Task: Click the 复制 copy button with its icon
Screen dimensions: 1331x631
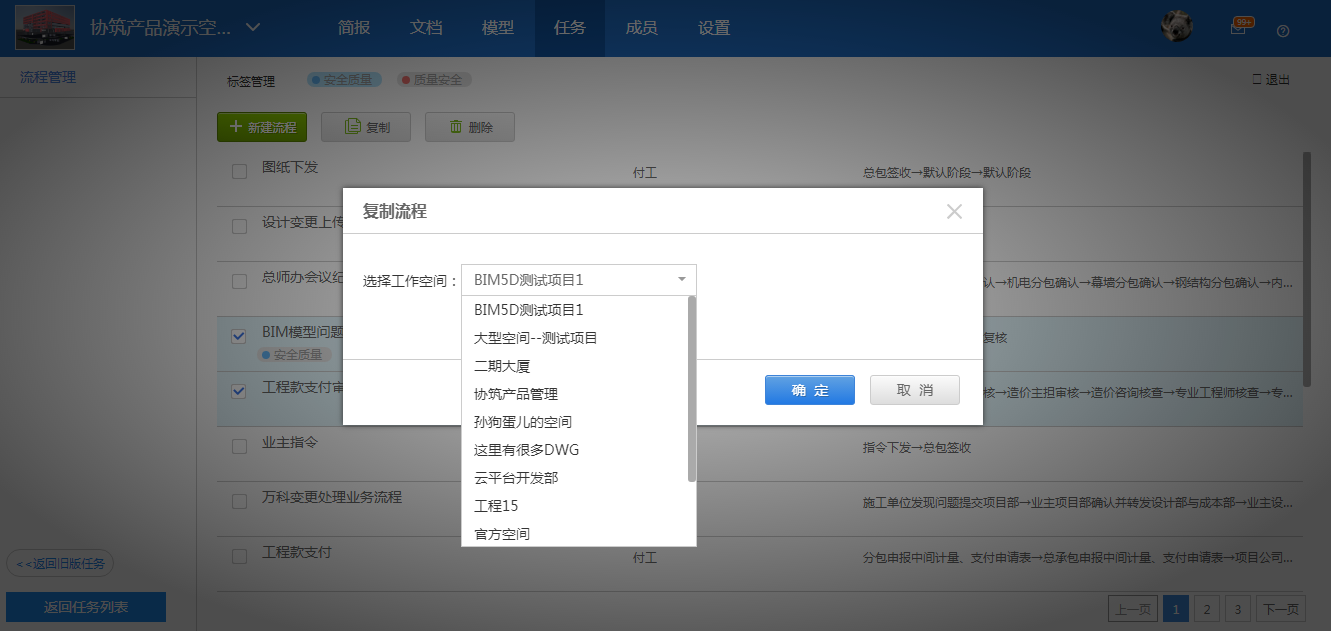Action: [366, 127]
